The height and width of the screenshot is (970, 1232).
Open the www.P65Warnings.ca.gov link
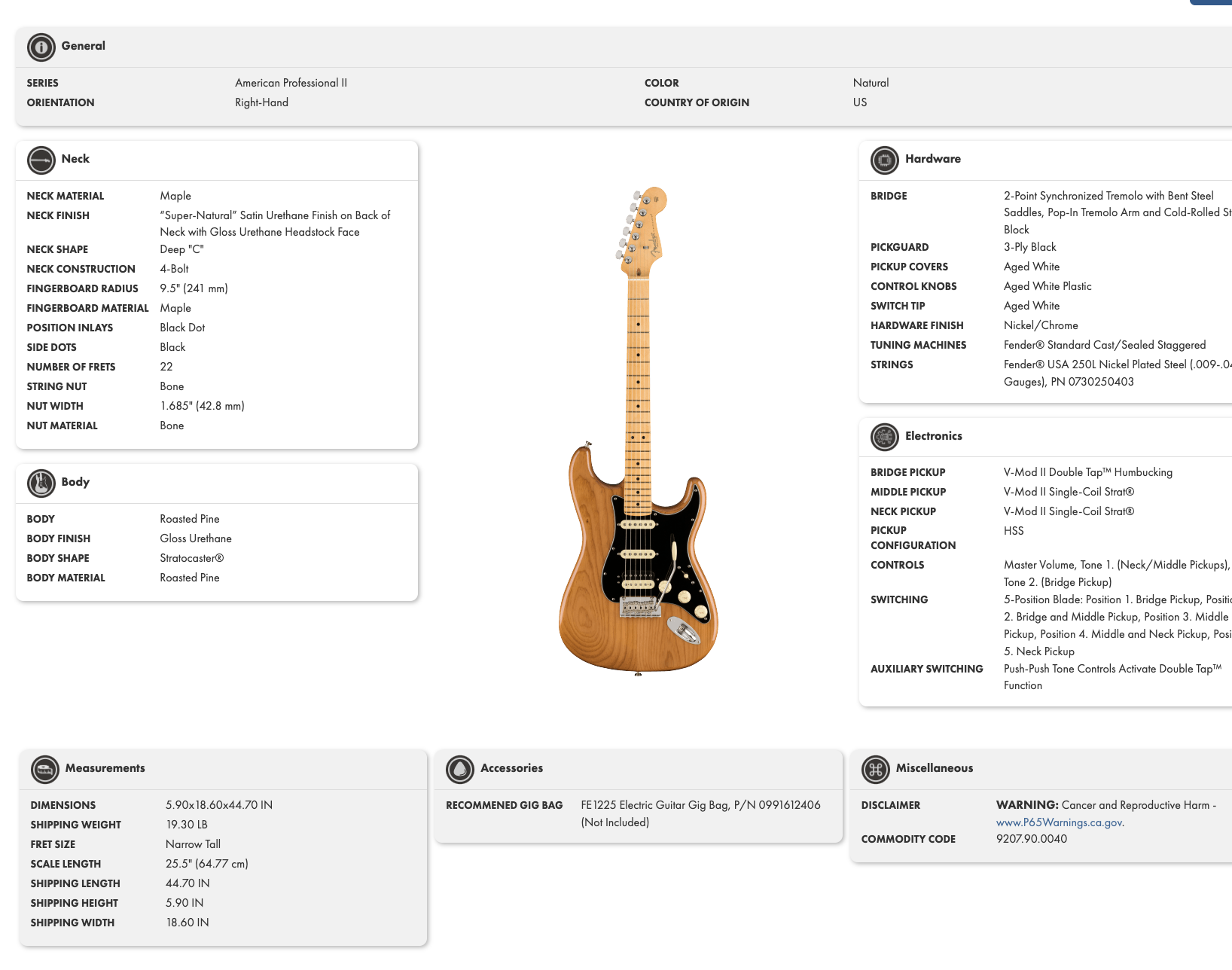1059,822
